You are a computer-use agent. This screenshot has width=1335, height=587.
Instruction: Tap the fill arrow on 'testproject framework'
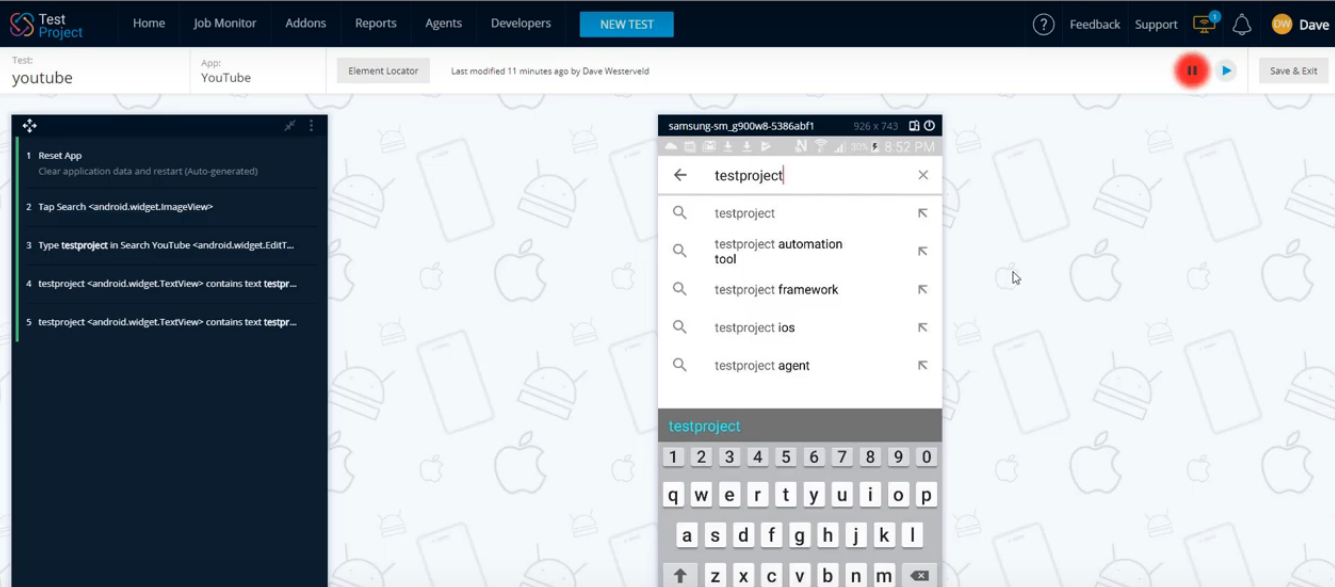pos(923,289)
